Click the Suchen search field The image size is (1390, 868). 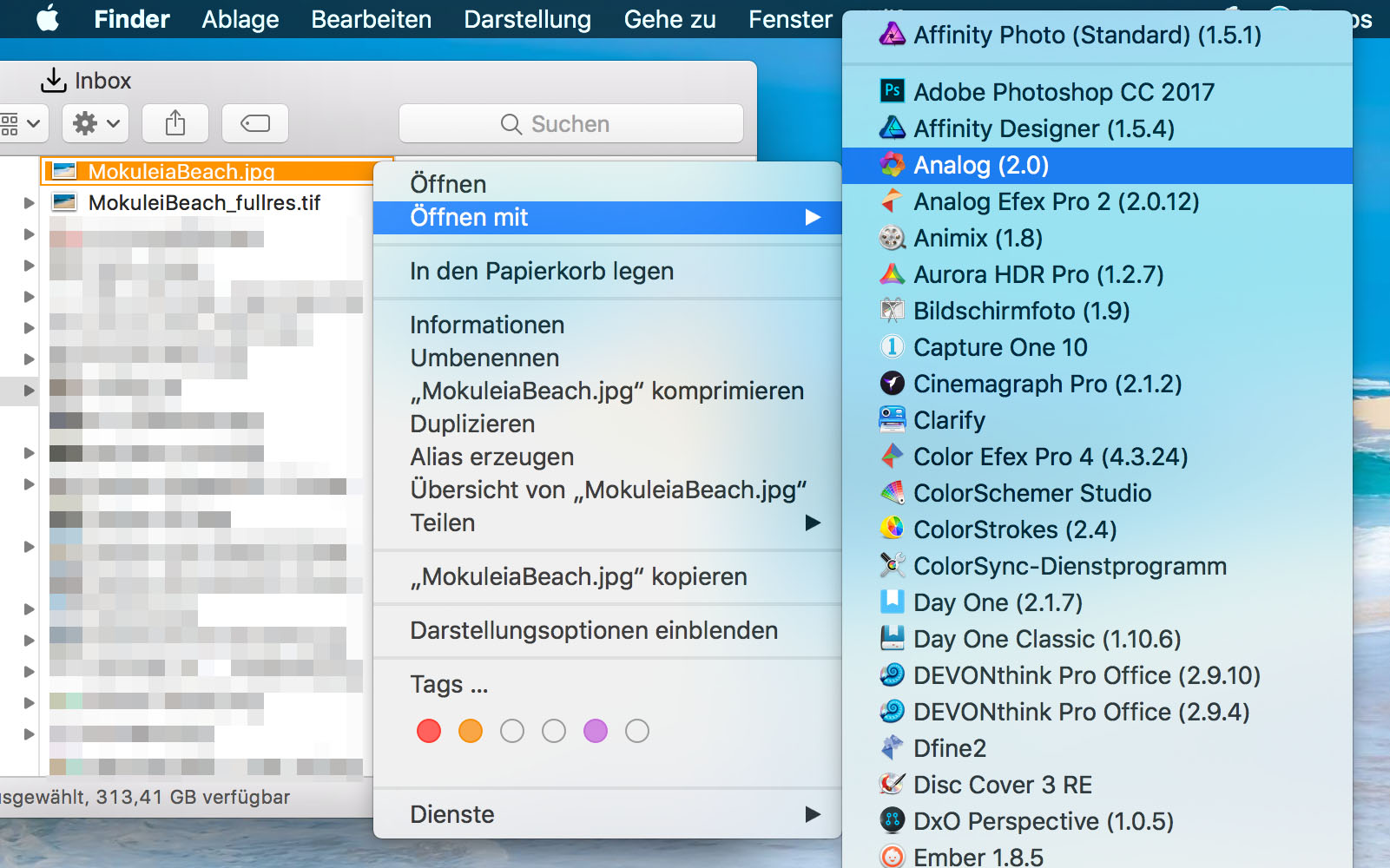click(570, 123)
